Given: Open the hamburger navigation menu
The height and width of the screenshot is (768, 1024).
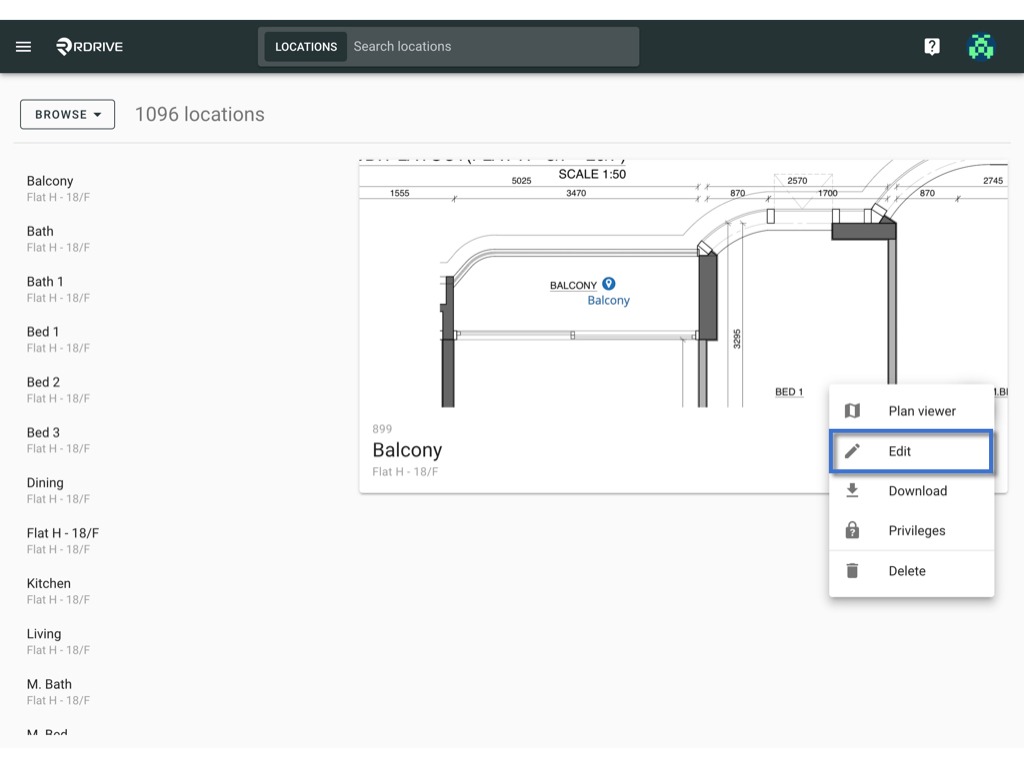Looking at the screenshot, I should pos(24,46).
